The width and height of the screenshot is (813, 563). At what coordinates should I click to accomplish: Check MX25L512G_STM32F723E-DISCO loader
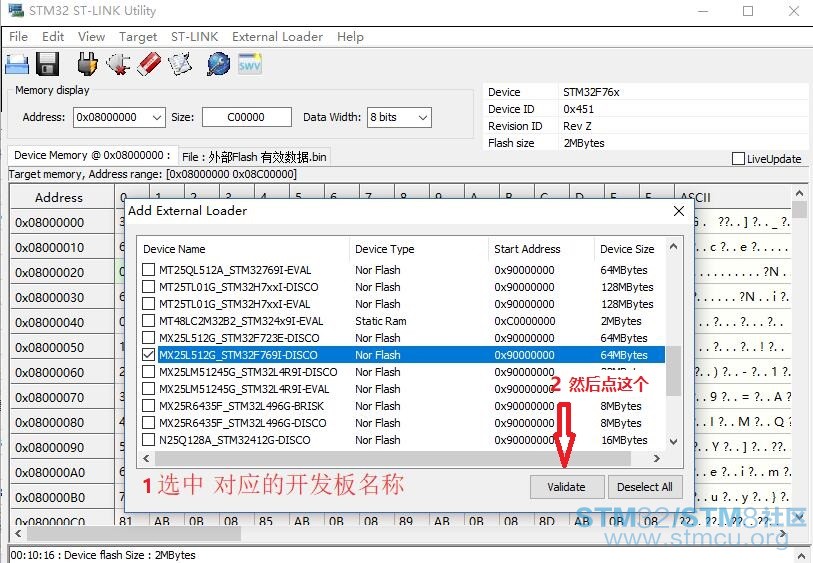[148, 338]
